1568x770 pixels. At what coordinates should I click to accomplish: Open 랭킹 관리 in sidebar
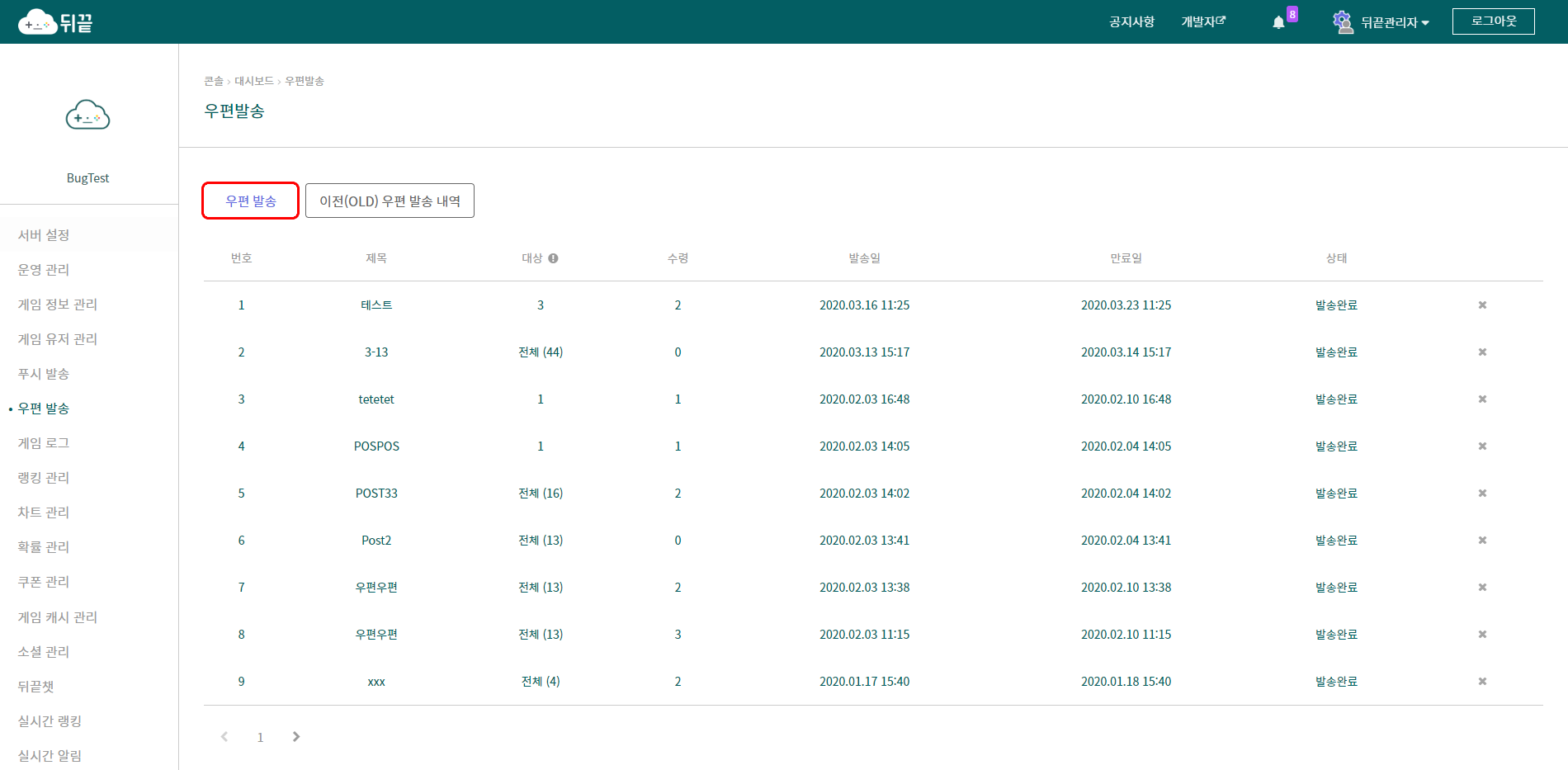(44, 478)
